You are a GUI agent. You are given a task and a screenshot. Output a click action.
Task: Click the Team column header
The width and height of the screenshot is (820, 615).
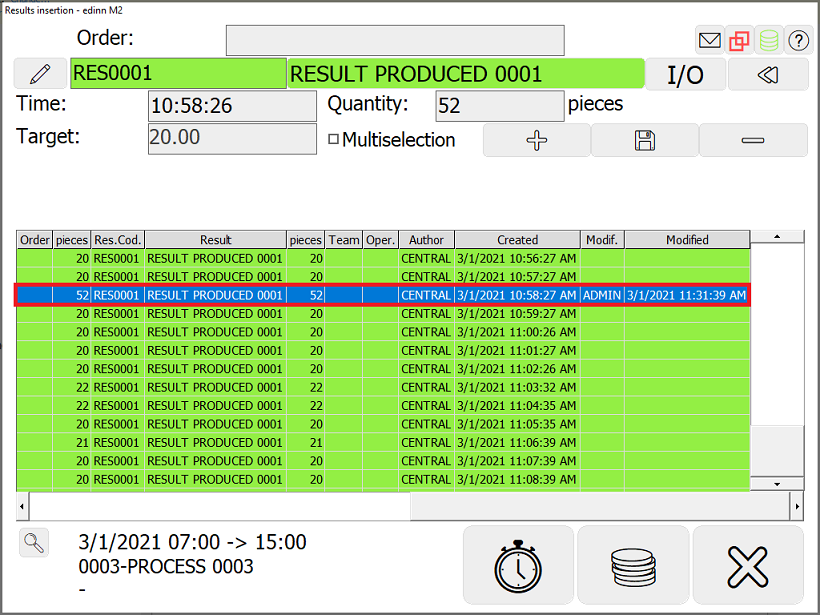tap(344, 240)
